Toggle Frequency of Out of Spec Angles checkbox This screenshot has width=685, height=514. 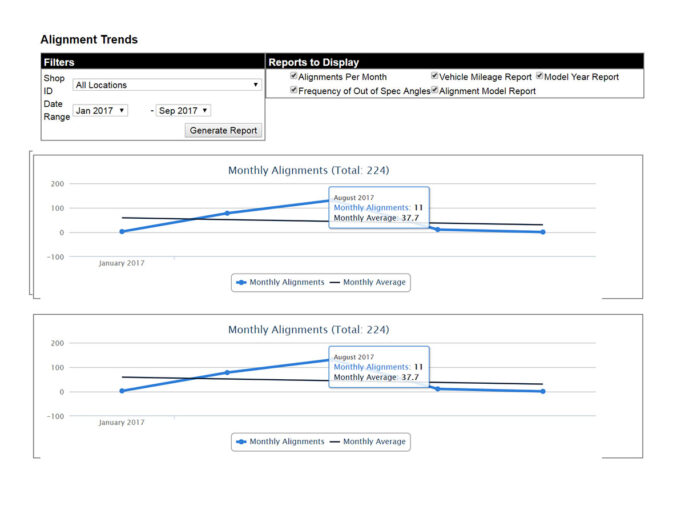click(x=294, y=90)
